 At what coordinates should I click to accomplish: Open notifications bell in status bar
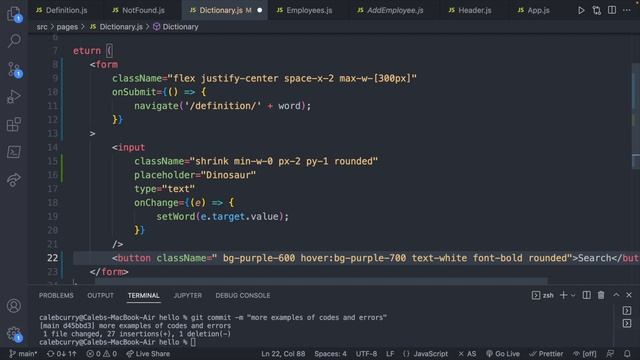click(x=627, y=353)
